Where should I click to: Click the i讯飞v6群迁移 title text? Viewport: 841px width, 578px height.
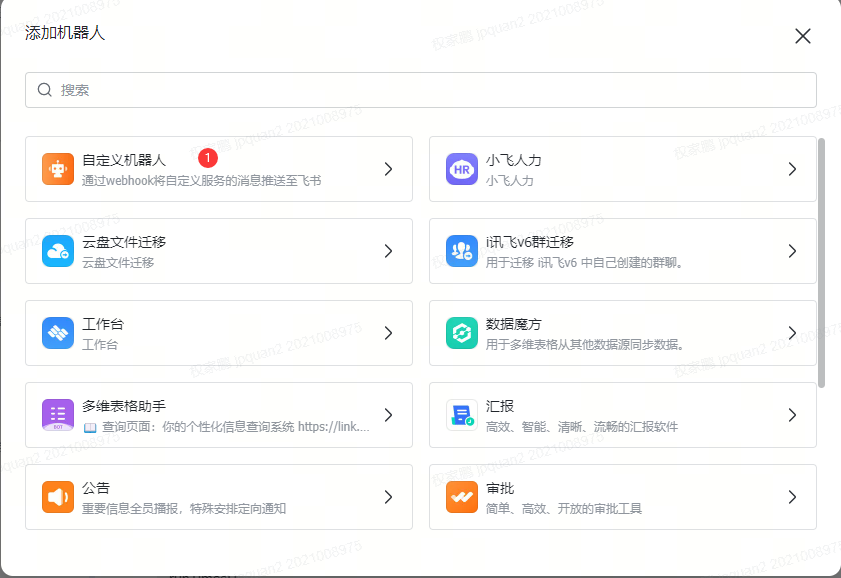(530, 242)
